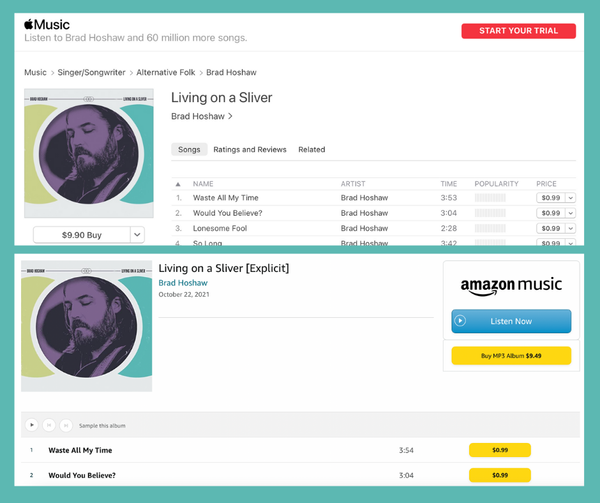The width and height of the screenshot is (600, 503).
Task: Click the Start Your Trial button
Action: point(518,31)
